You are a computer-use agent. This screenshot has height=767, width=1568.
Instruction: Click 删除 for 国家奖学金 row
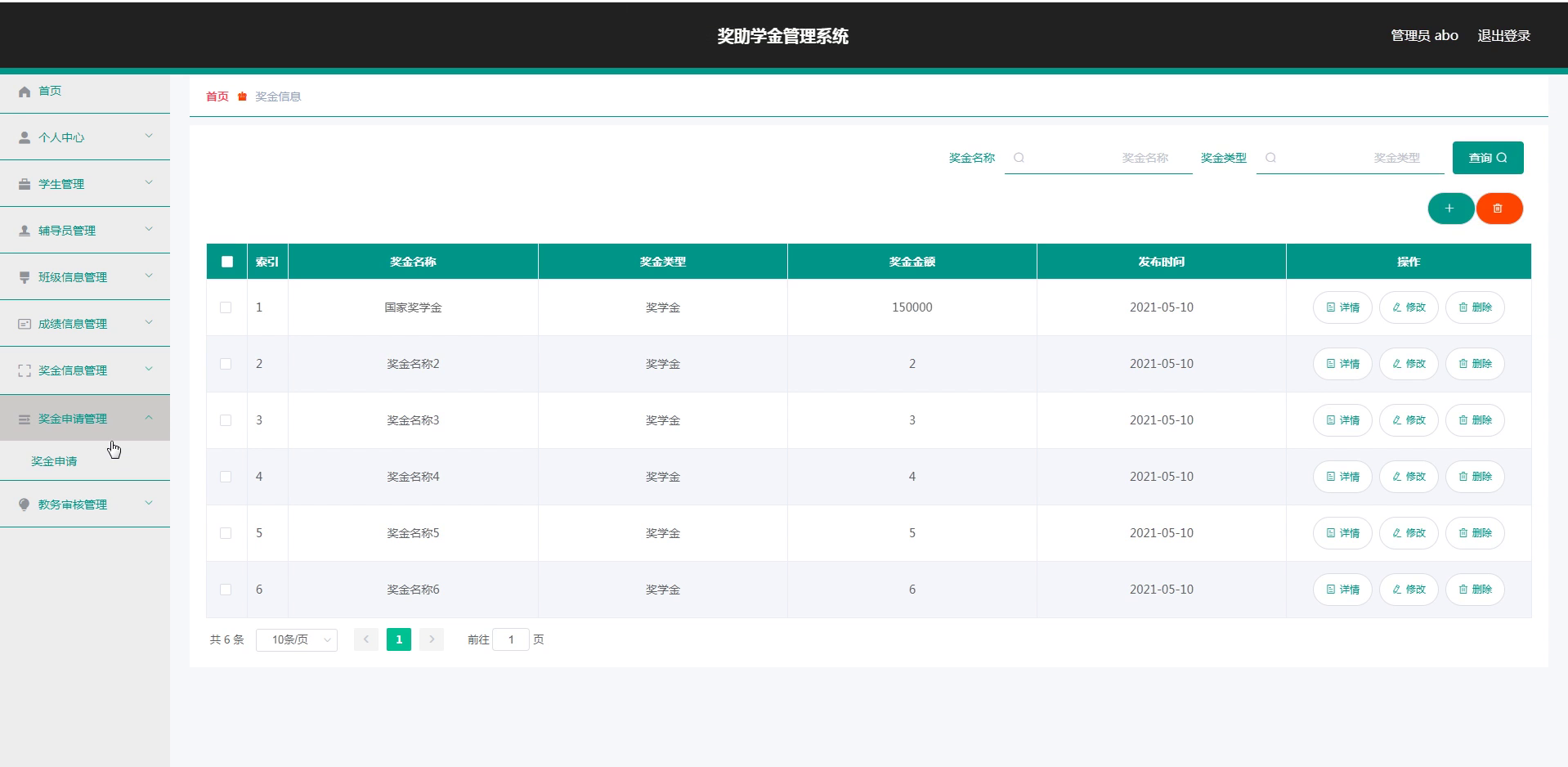click(1475, 307)
